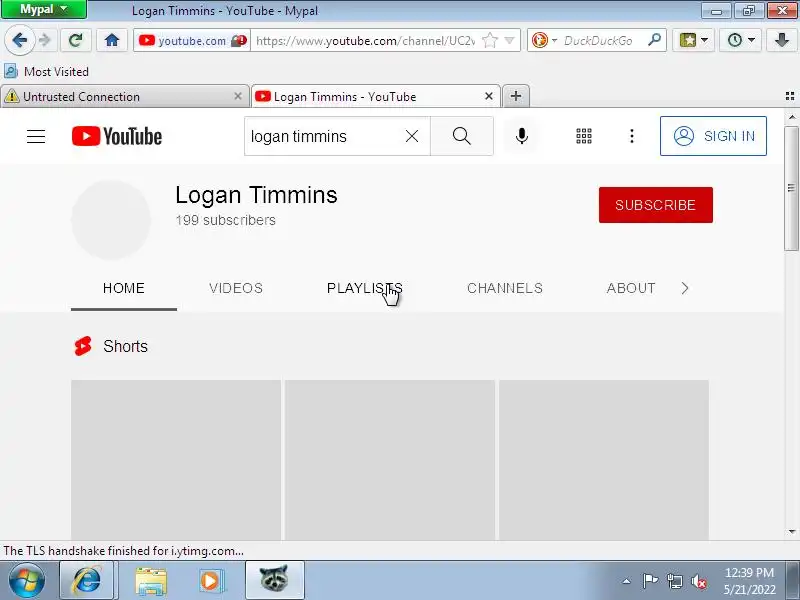Clear the YouTube search query with X
This screenshot has width=800, height=600.
412,136
